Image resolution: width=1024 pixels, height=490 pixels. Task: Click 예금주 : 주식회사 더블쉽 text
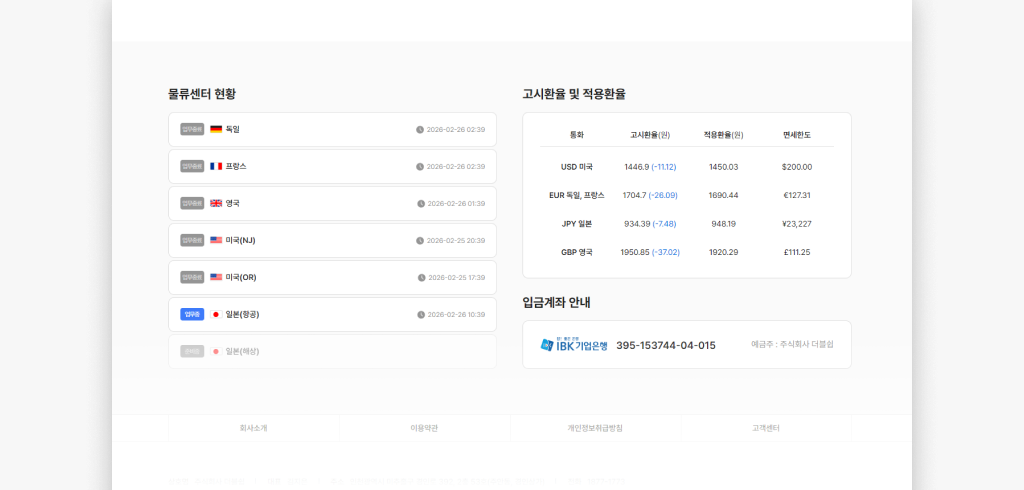pos(792,344)
